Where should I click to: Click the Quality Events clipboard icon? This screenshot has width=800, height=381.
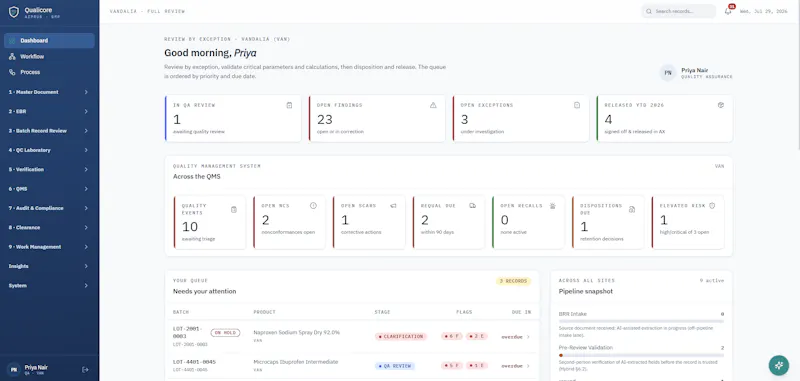click(234, 209)
